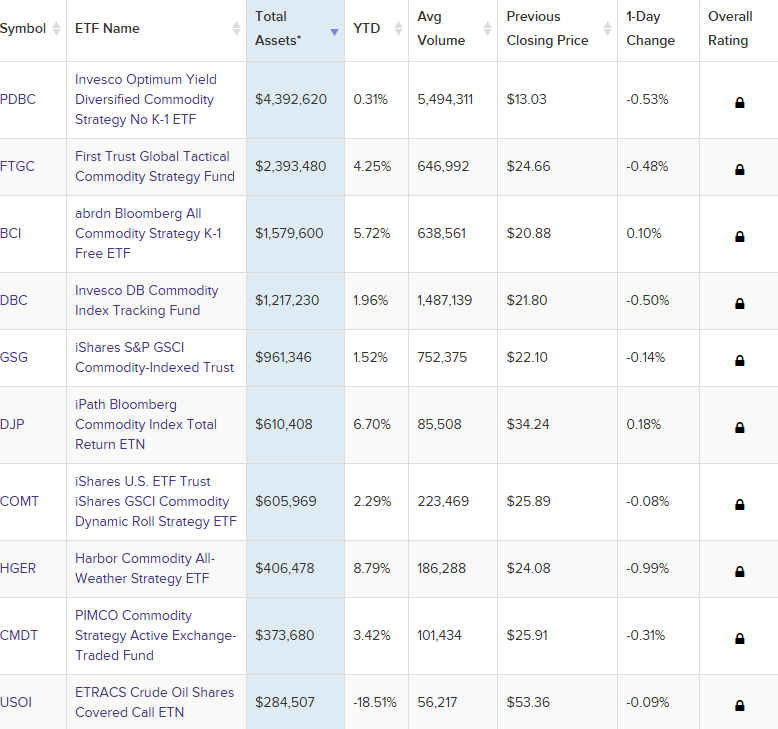Click the DBC row lock icon
Viewport: 778px width, 729px height.
pos(740,303)
